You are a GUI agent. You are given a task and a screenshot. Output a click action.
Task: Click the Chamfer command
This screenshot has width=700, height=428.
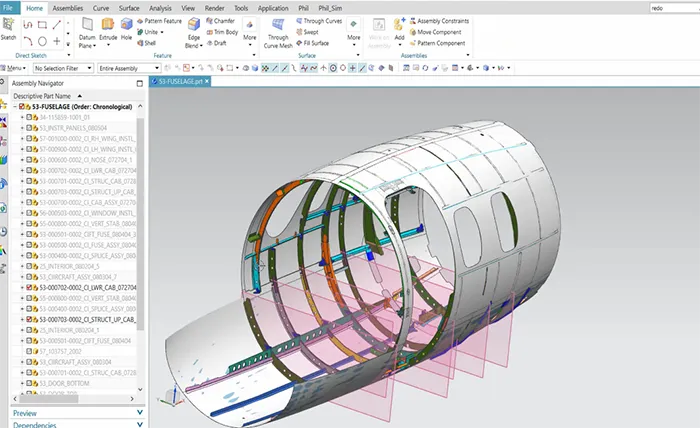[221, 21]
